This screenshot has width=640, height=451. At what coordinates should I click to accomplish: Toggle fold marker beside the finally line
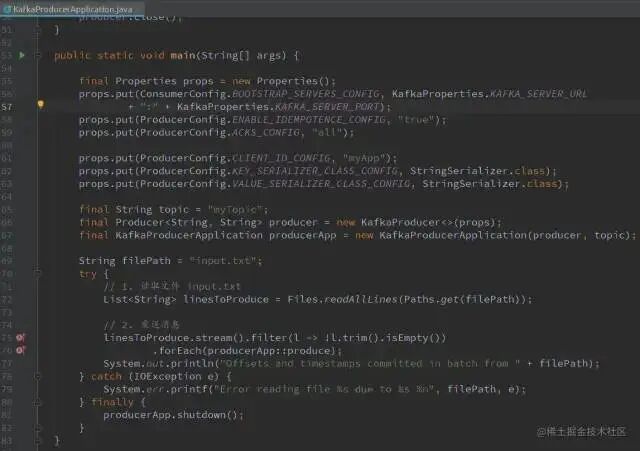coord(38,402)
